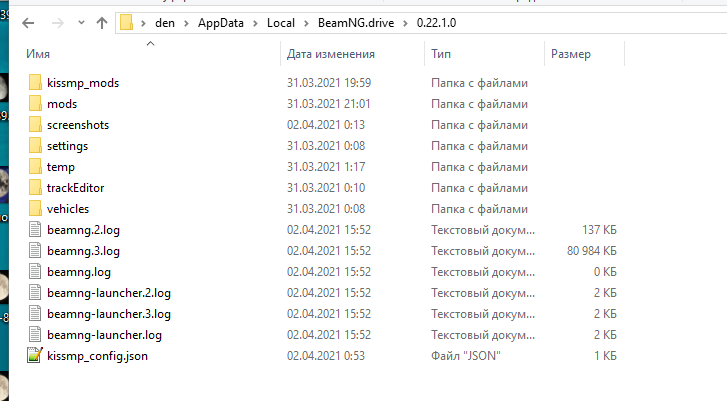Click the vehicles folder name
The width and height of the screenshot is (727, 401).
click(x=68, y=209)
